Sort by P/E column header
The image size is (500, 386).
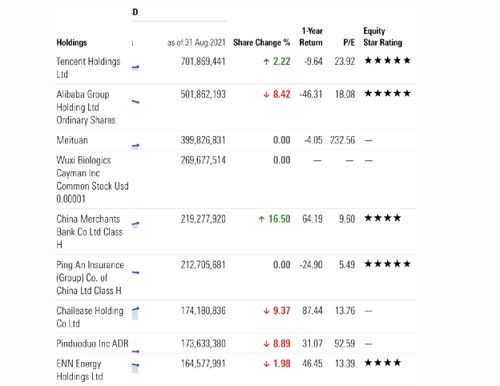[349, 43]
